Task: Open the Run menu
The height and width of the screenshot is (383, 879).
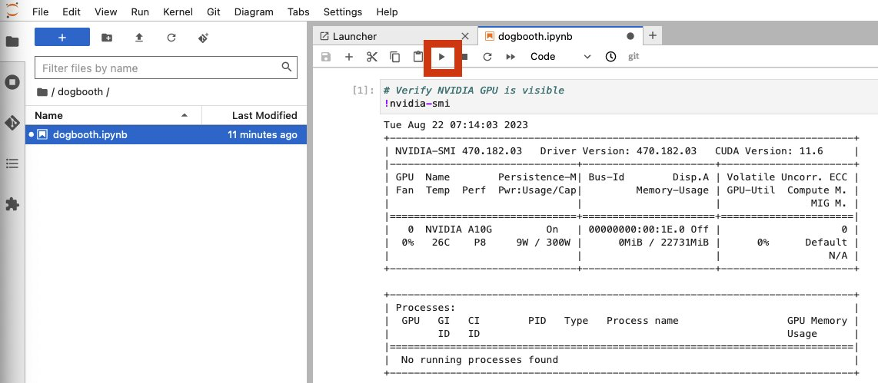Action: [x=140, y=11]
